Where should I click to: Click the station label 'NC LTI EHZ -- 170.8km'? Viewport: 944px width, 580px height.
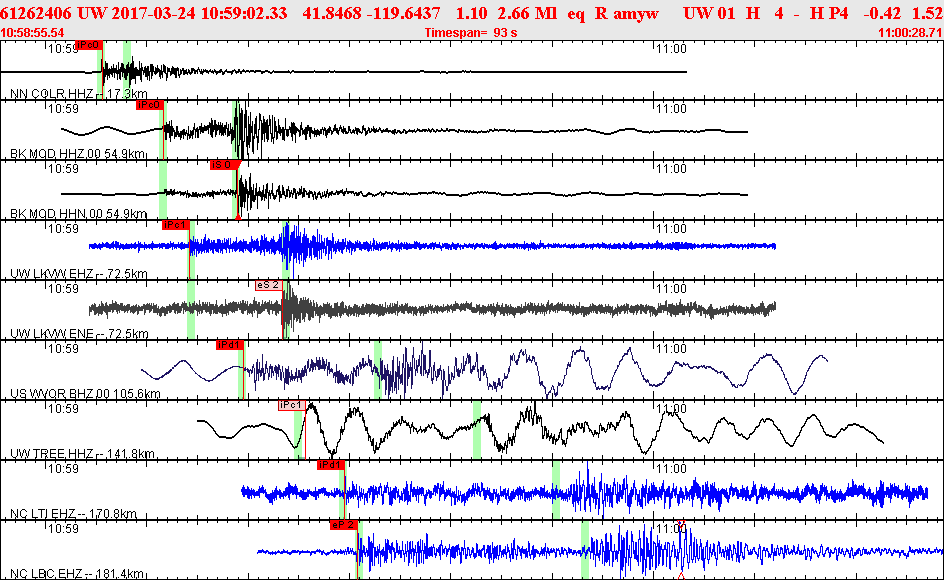[x=73, y=514]
